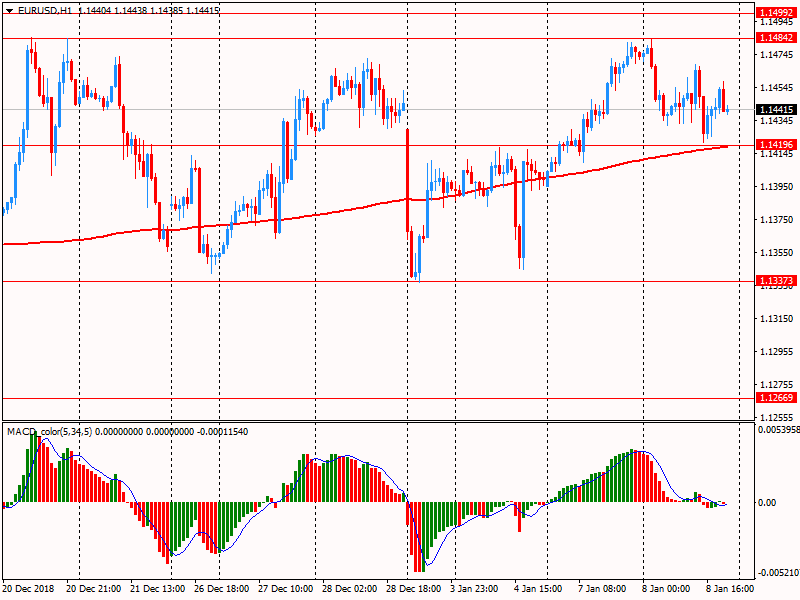Image resolution: width=800 pixels, height=600 pixels.
Task: Click the 3 Jan 23:00 time label
Action: [474, 590]
